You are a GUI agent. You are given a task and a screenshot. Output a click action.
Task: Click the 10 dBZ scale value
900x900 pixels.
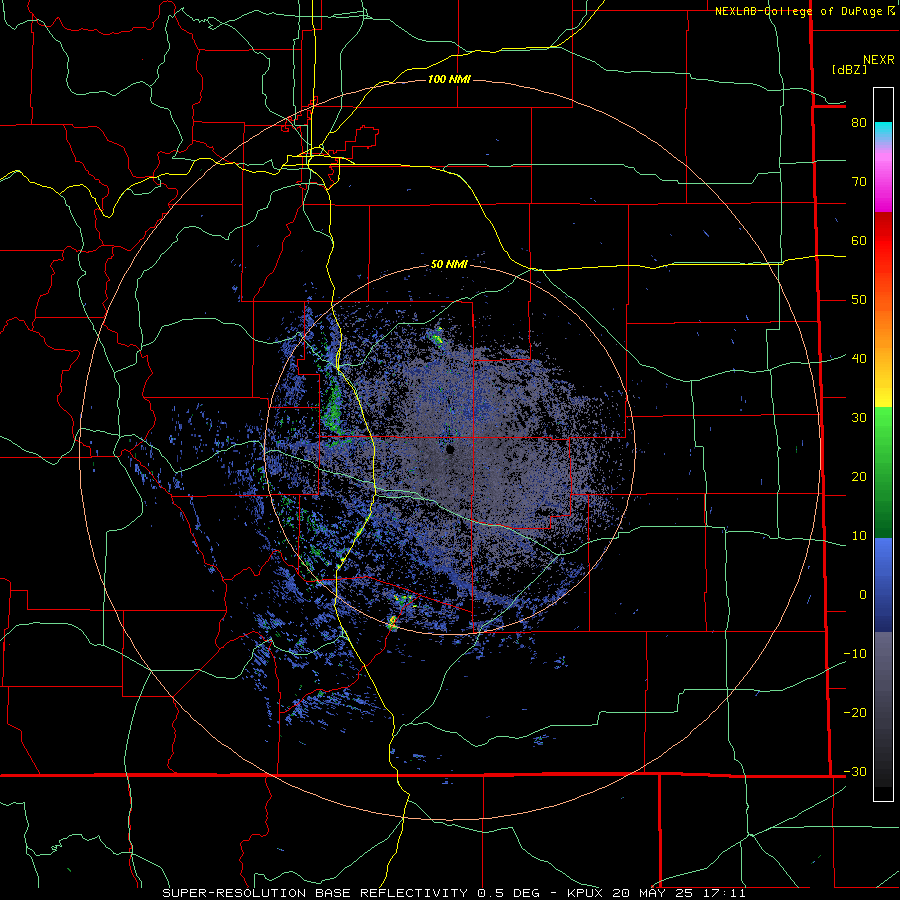(x=859, y=536)
